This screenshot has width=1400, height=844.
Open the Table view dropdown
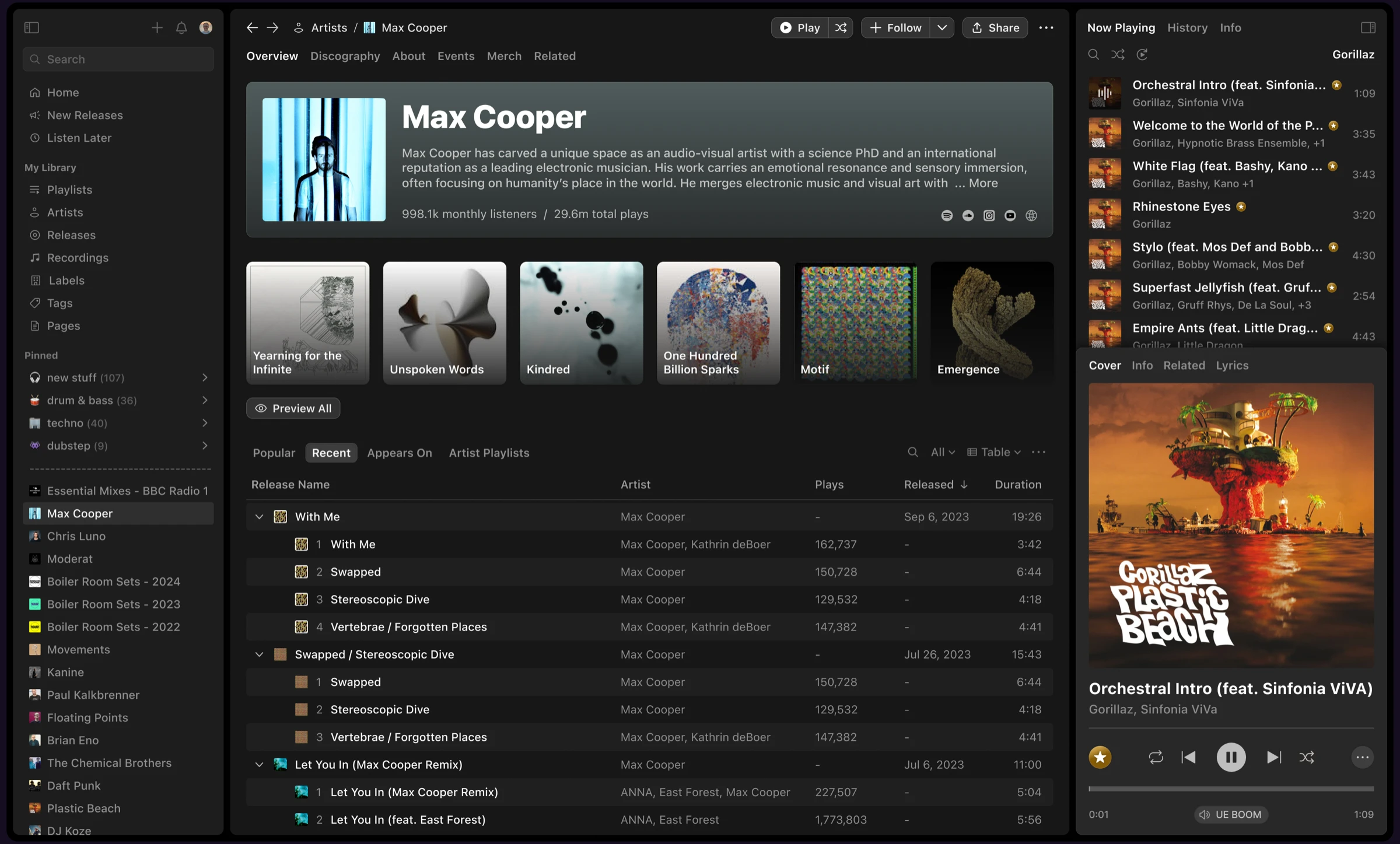[994, 452]
